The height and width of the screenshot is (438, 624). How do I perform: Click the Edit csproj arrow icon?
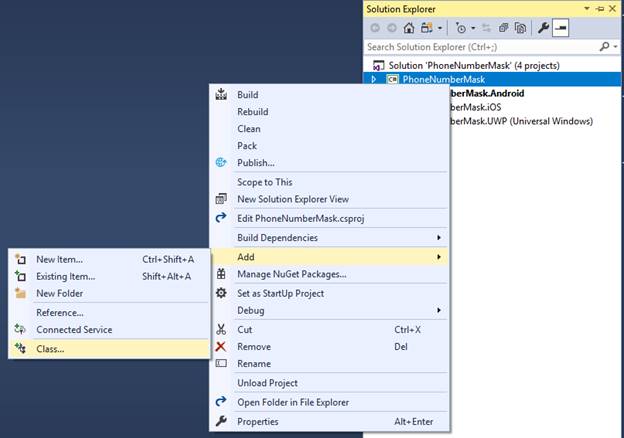click(x=221, y=218)
